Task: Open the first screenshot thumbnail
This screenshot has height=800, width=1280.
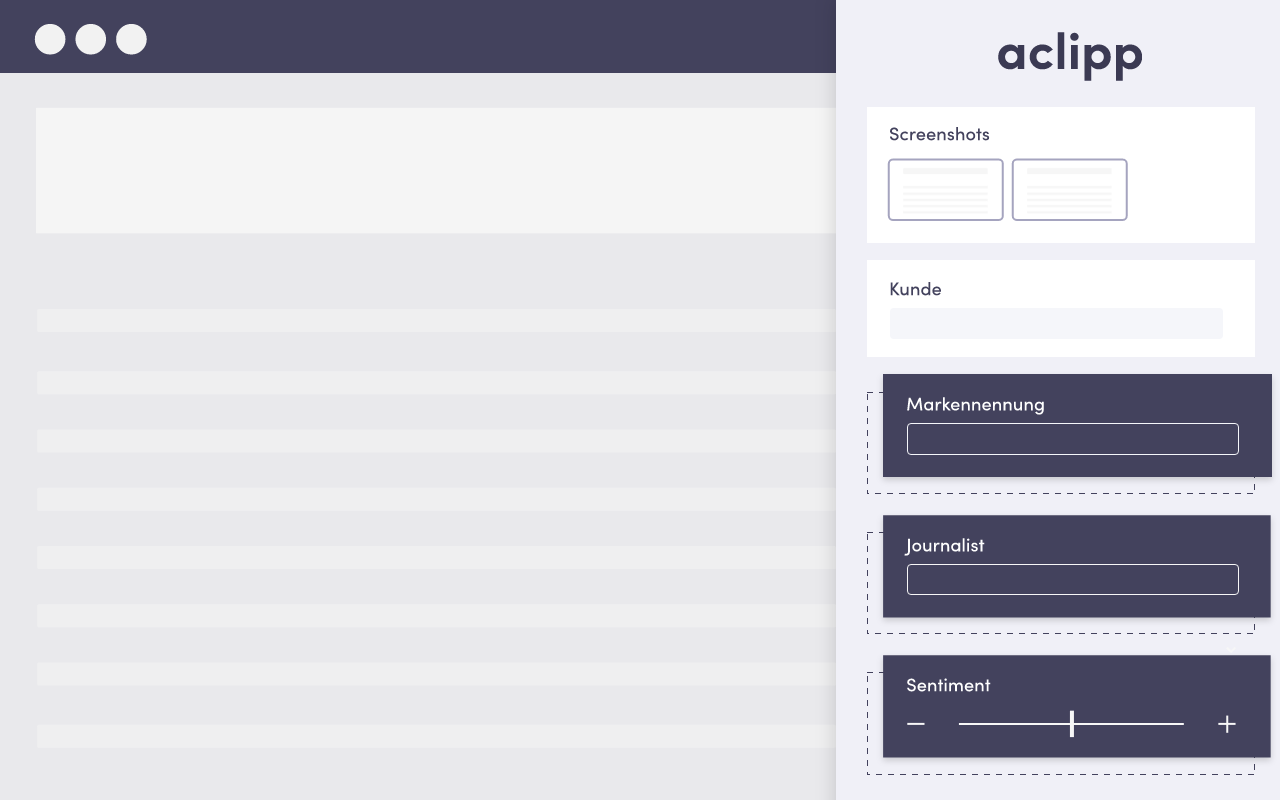Action: [x=946, y=189]
